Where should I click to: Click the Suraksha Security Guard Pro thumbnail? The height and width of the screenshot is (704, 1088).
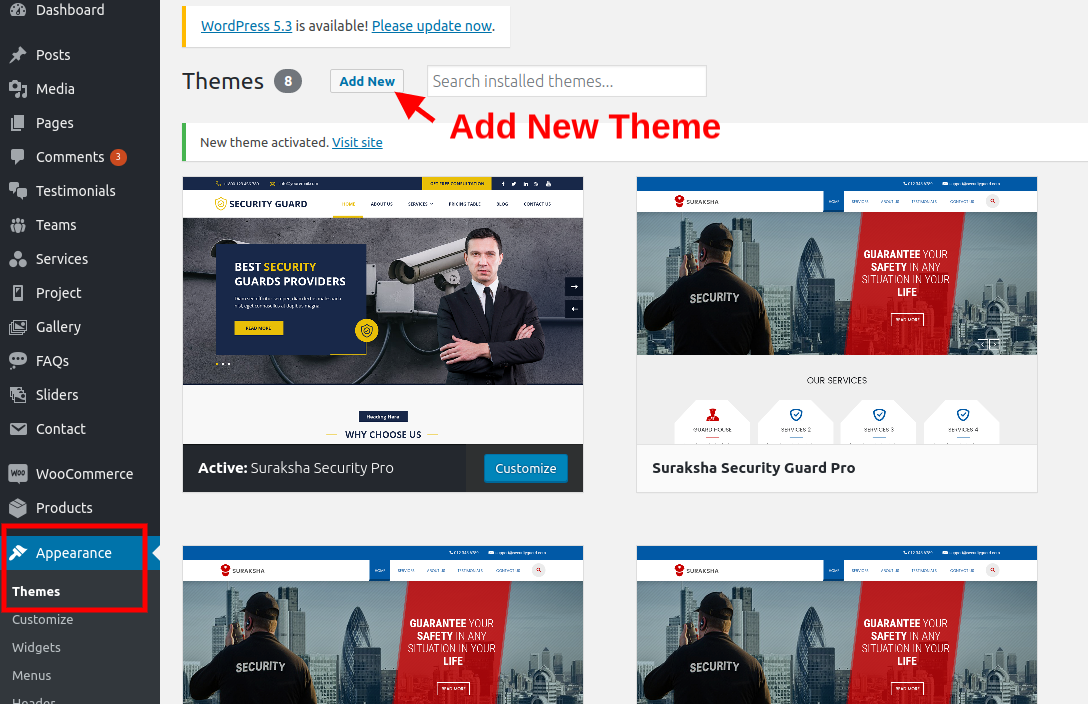point(837,310)
